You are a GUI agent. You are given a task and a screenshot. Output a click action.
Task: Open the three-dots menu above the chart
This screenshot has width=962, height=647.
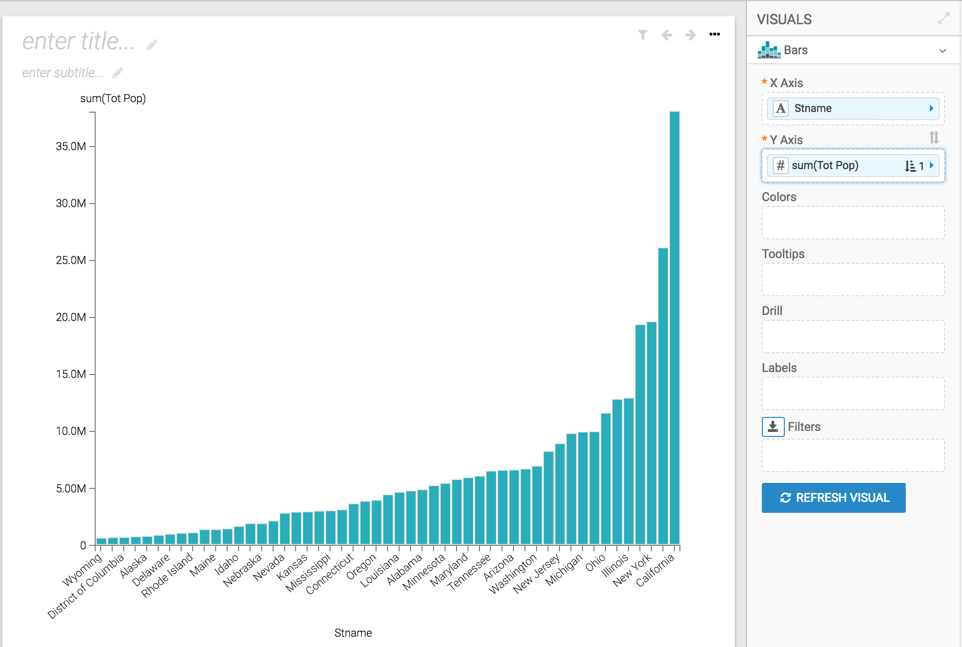[714, 35]
